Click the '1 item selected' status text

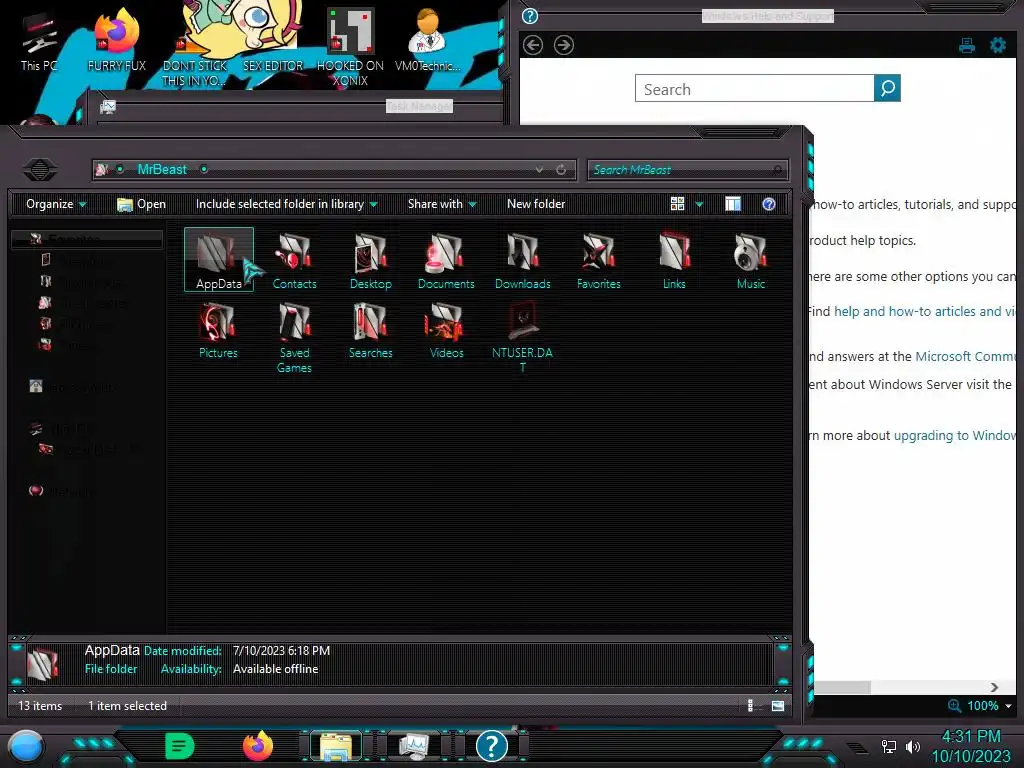pyautogui.click(x=127, y=706)
